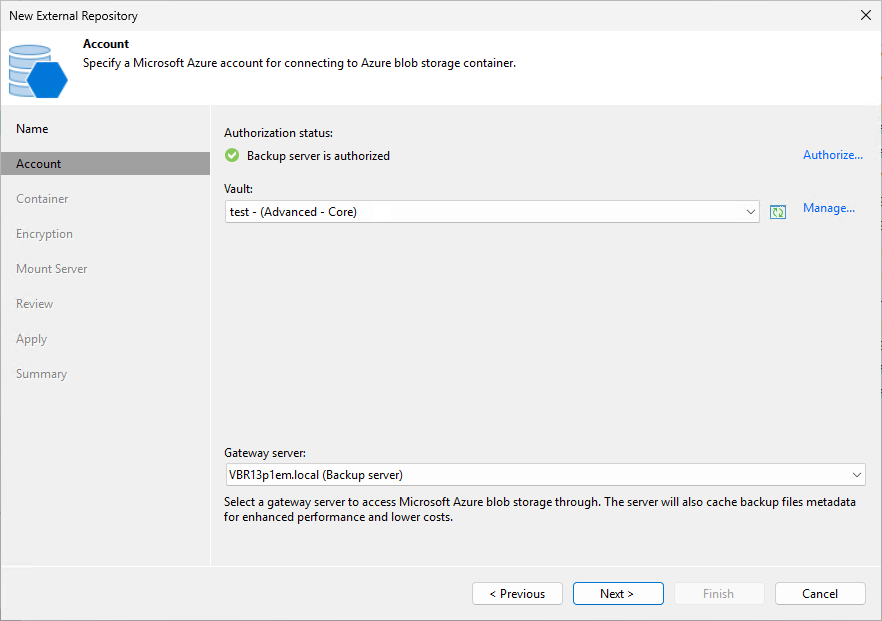Select the Account wizard step
The image size is (882, 621).
[105, 164]
